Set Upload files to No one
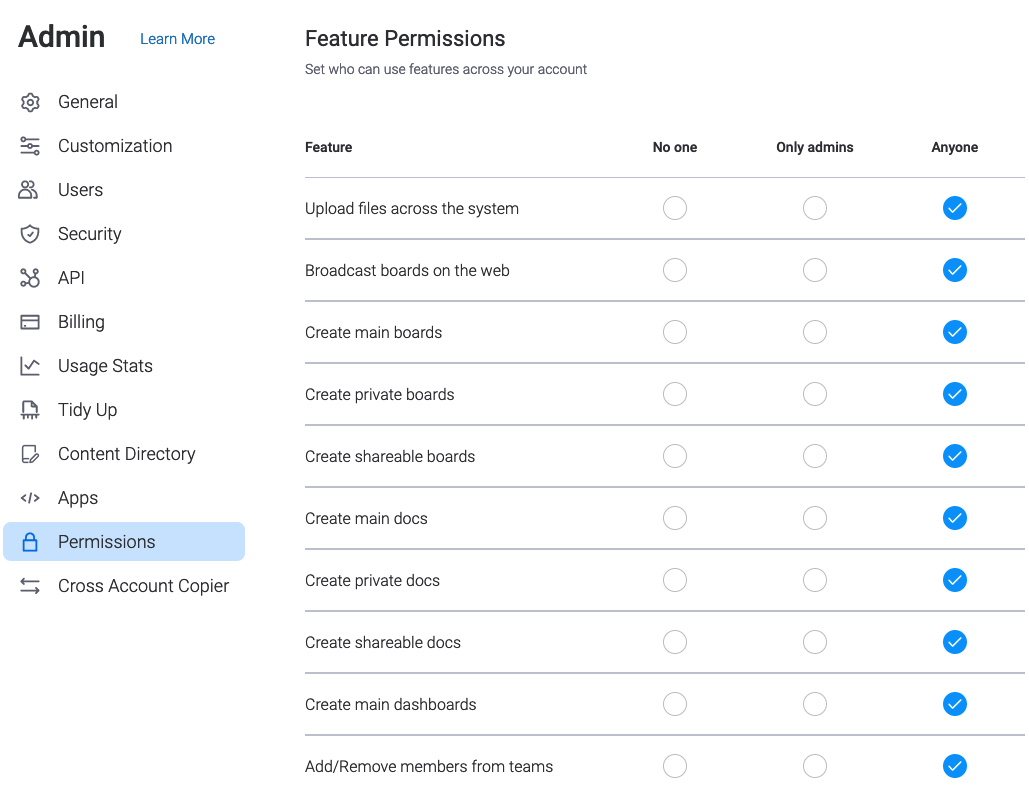The image size is (1029, 793). point(675,208)
